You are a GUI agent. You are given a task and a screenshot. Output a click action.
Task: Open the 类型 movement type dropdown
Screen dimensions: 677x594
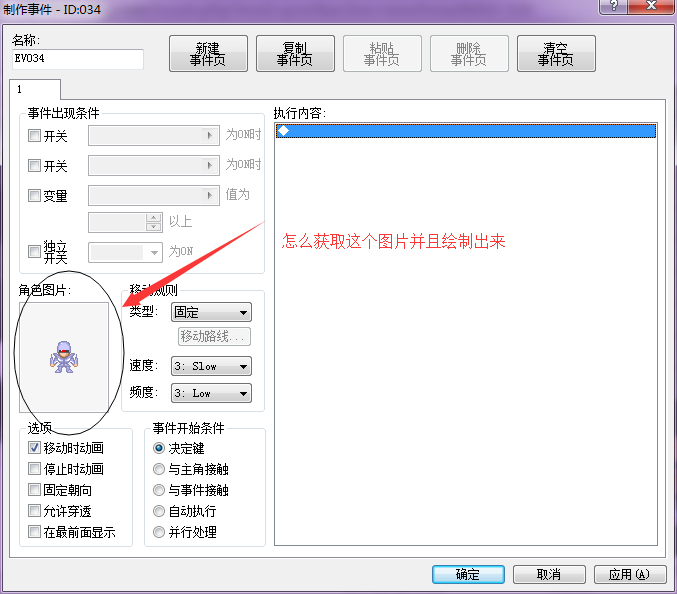click(x=211, y=312)
